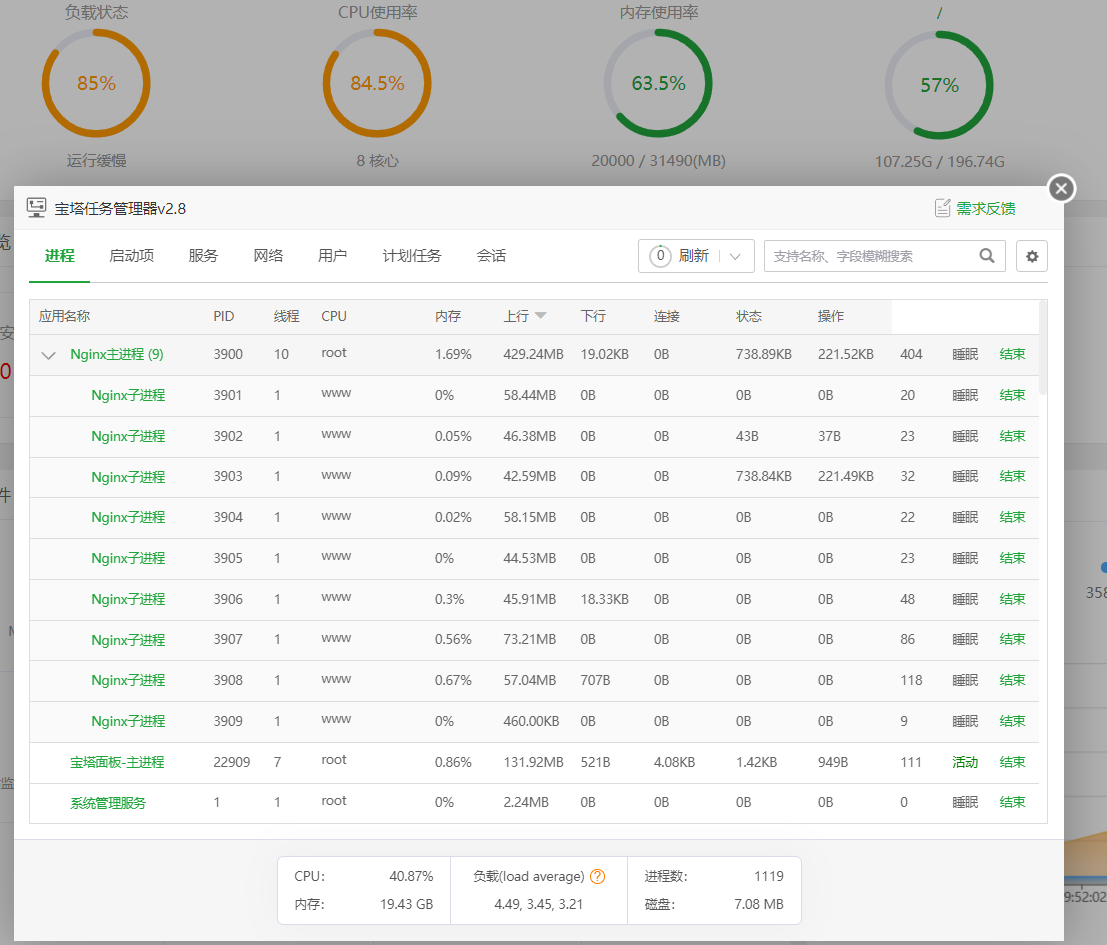Switch to the 服务 tab
Viewport: 1107px width, 945px height.
203,255
